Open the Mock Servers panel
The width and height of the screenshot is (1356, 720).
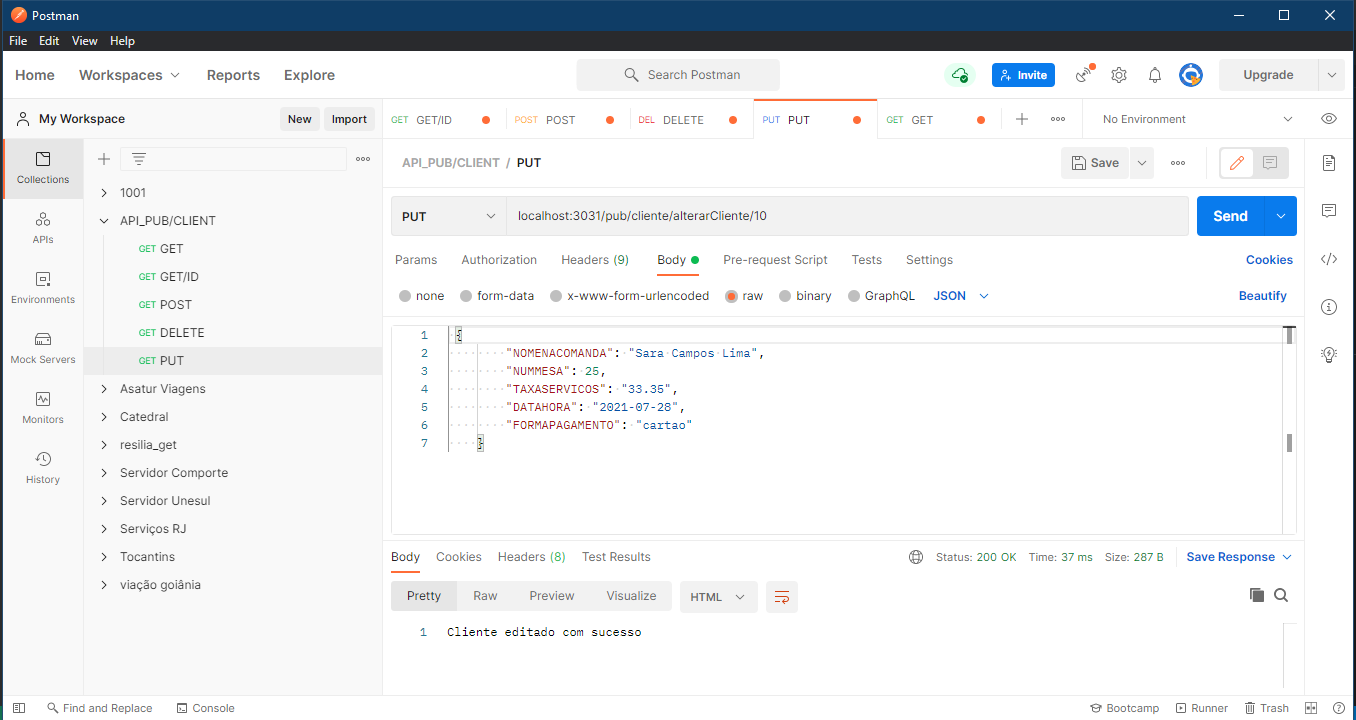tap(42, 349)
